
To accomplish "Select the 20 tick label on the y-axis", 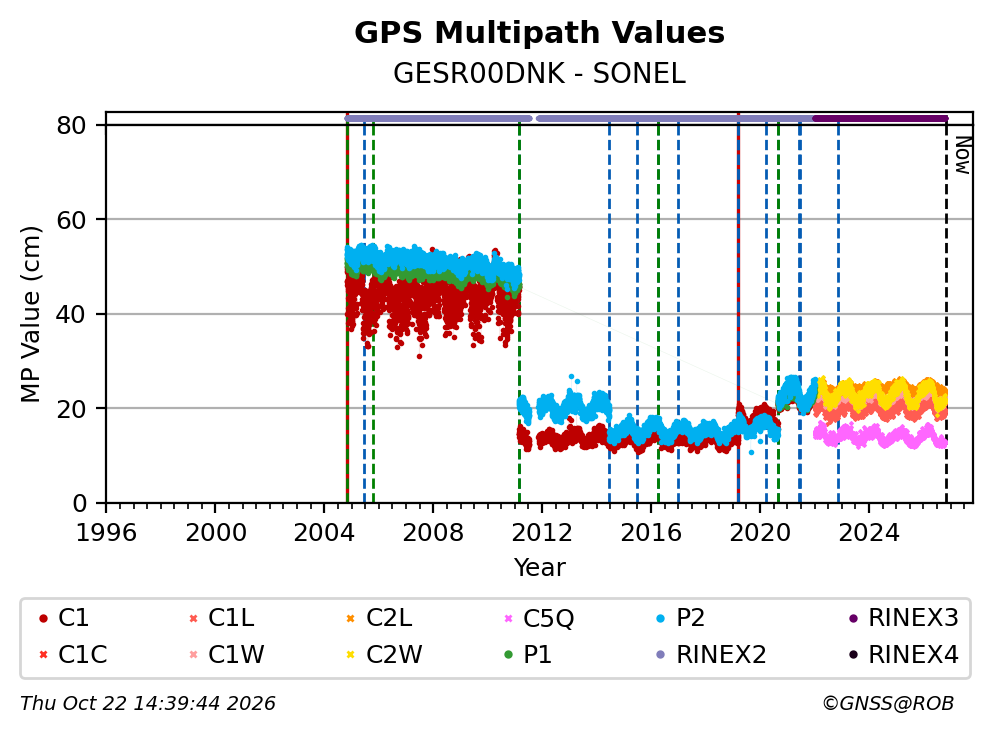I will point(71,409).
